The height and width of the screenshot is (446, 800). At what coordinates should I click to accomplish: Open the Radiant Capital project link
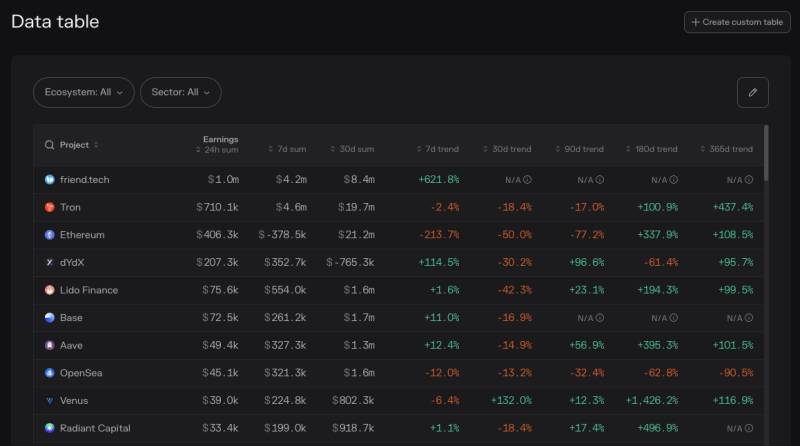(x=95, y=428)
